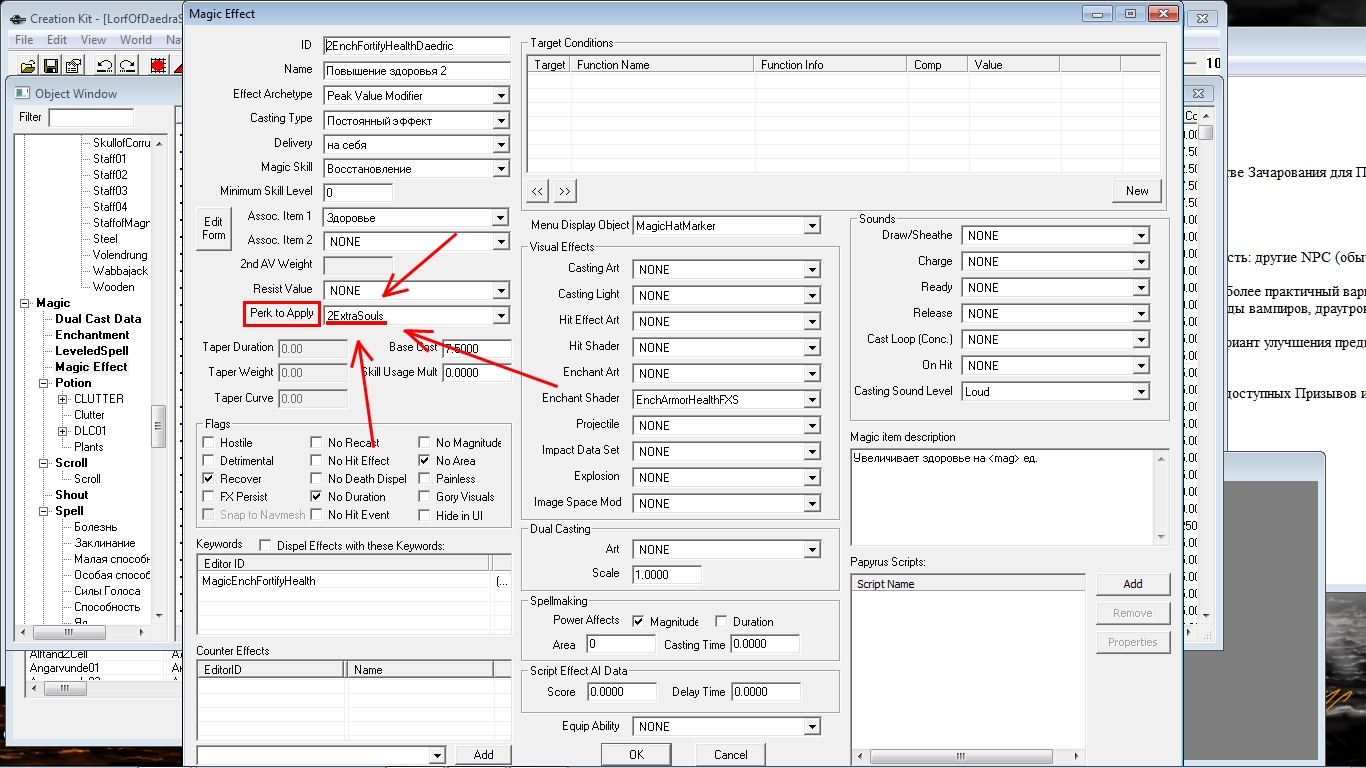
Task: Click the New target condition button
Action: pos(1137,191)
